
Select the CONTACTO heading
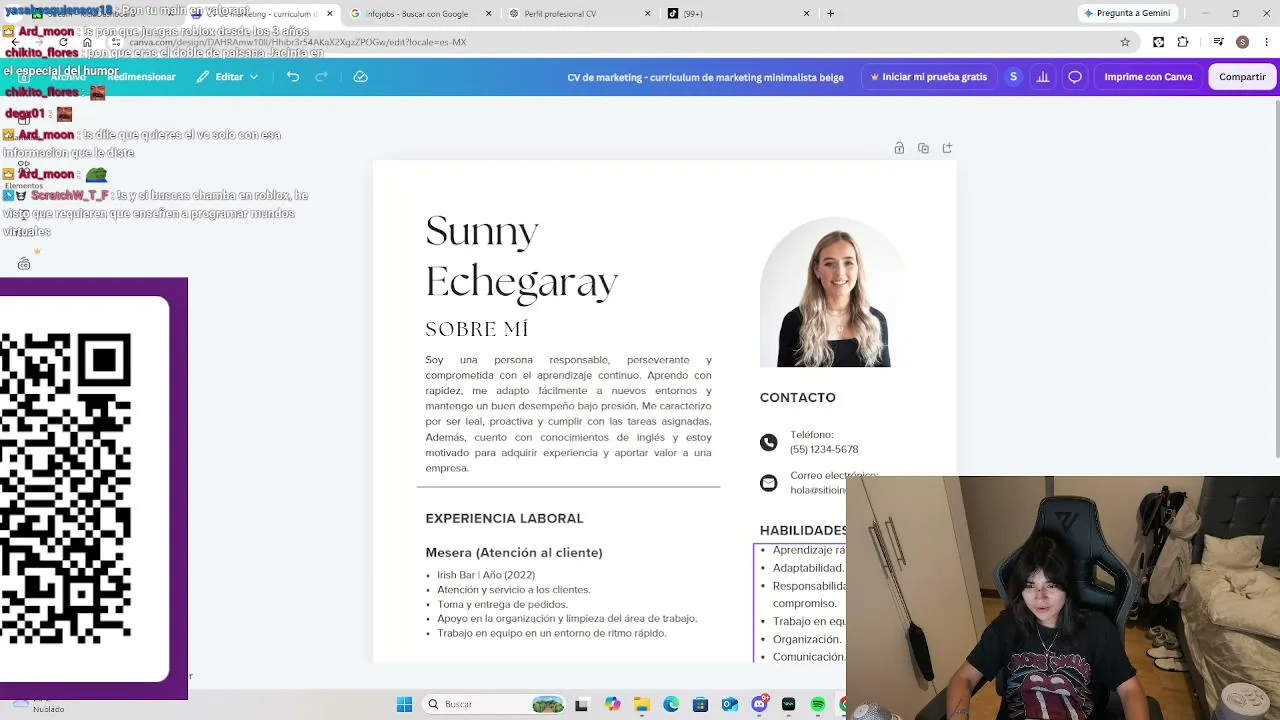[x=797, y=397]
